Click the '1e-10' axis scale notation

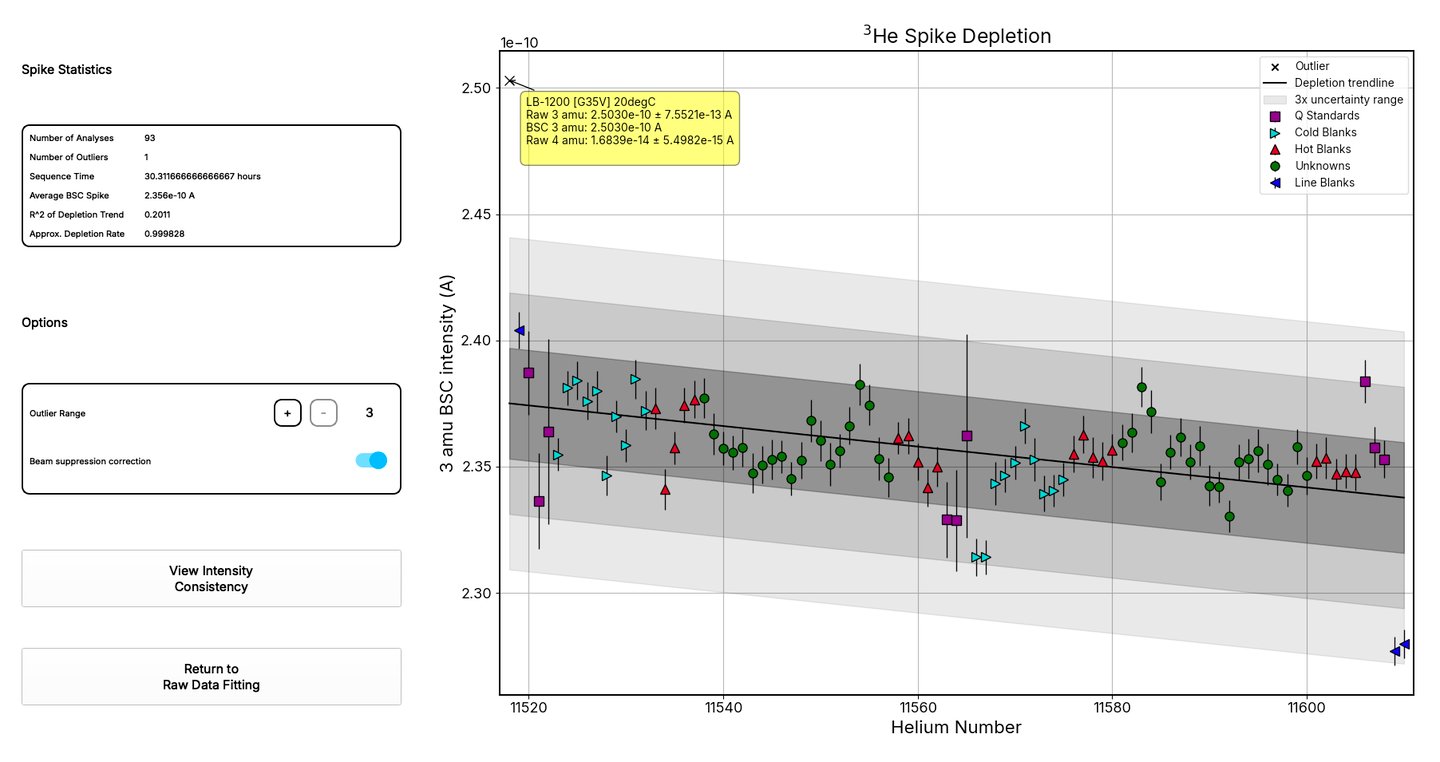click(519, 43)
